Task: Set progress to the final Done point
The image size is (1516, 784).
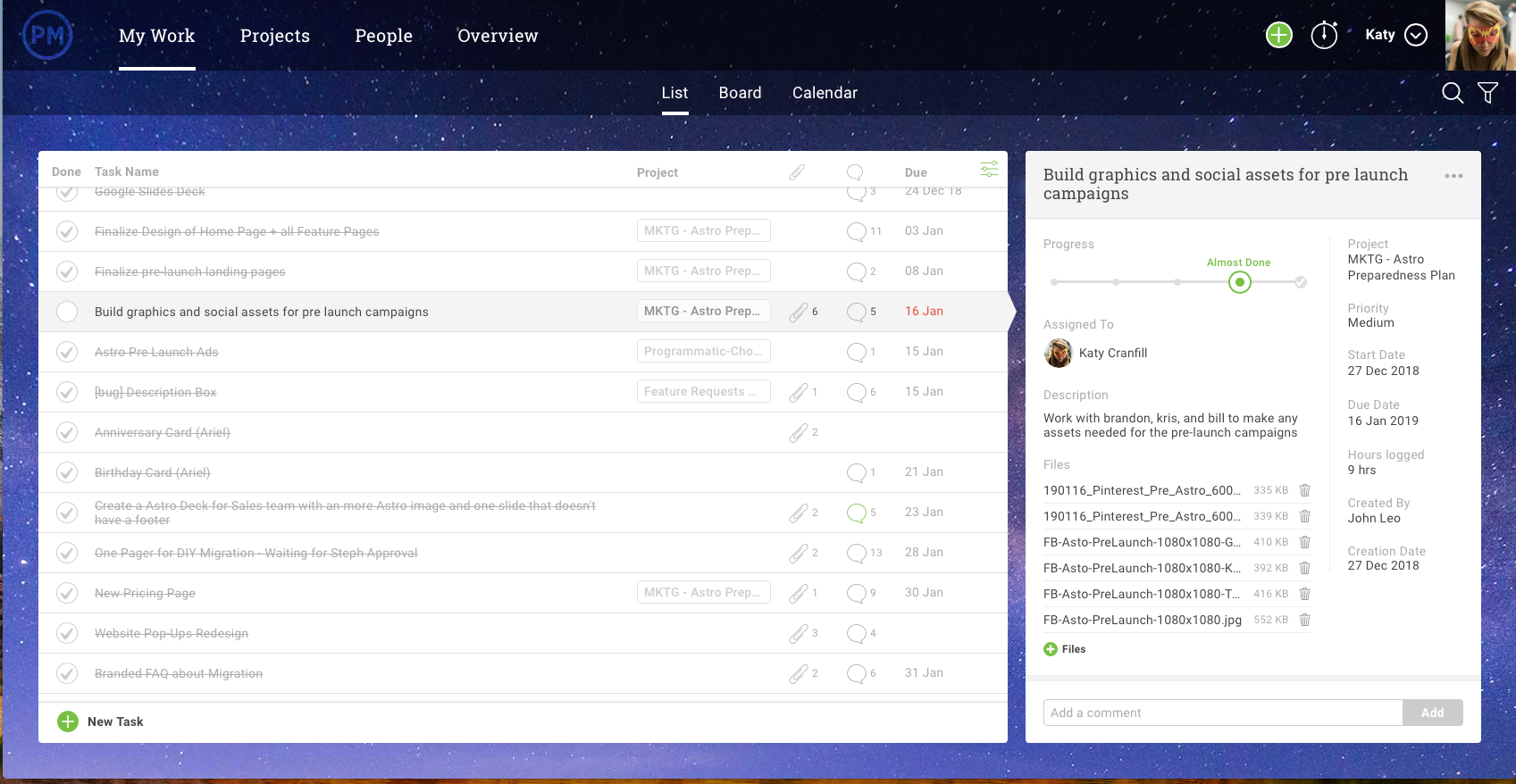Action: point(1301,282)
